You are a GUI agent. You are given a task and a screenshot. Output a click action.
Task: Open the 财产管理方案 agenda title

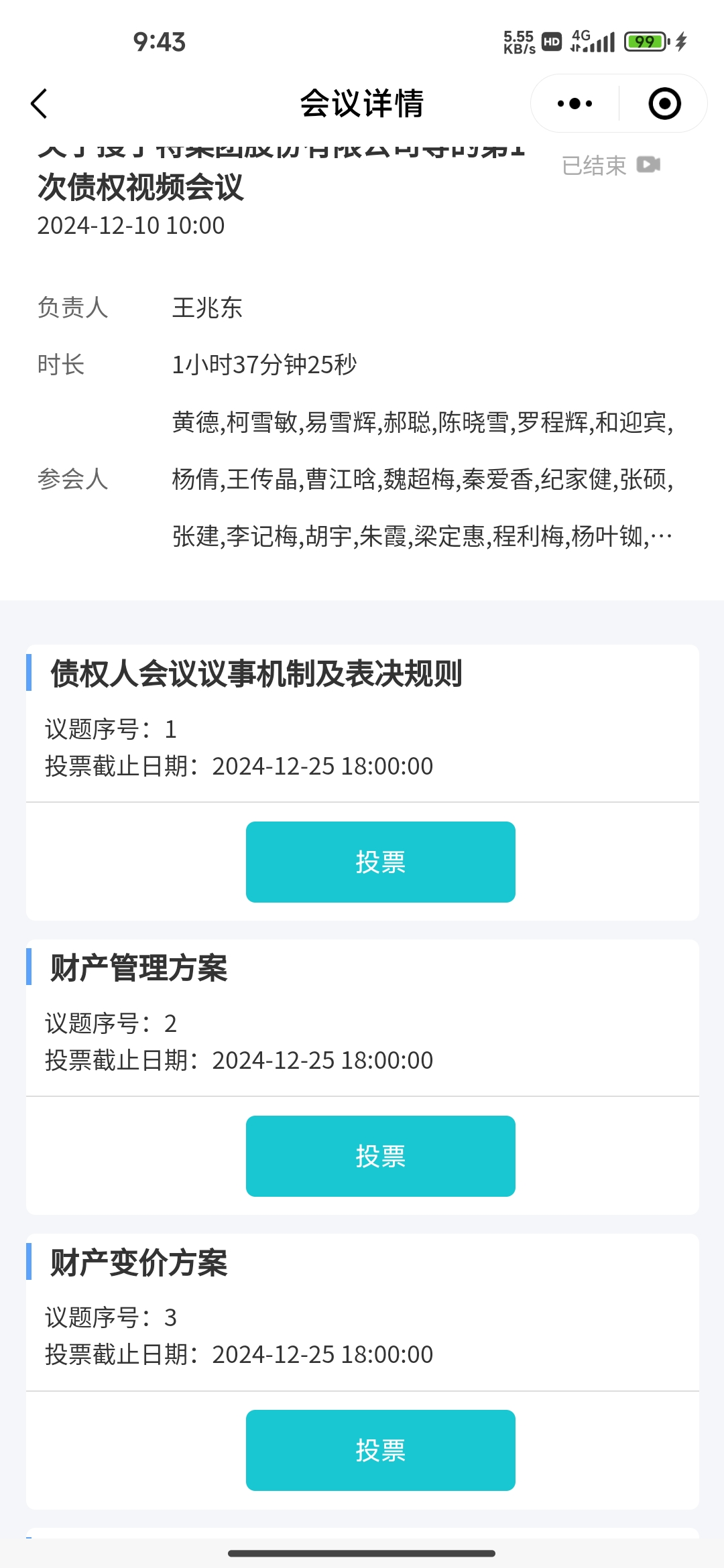point(139,968)
